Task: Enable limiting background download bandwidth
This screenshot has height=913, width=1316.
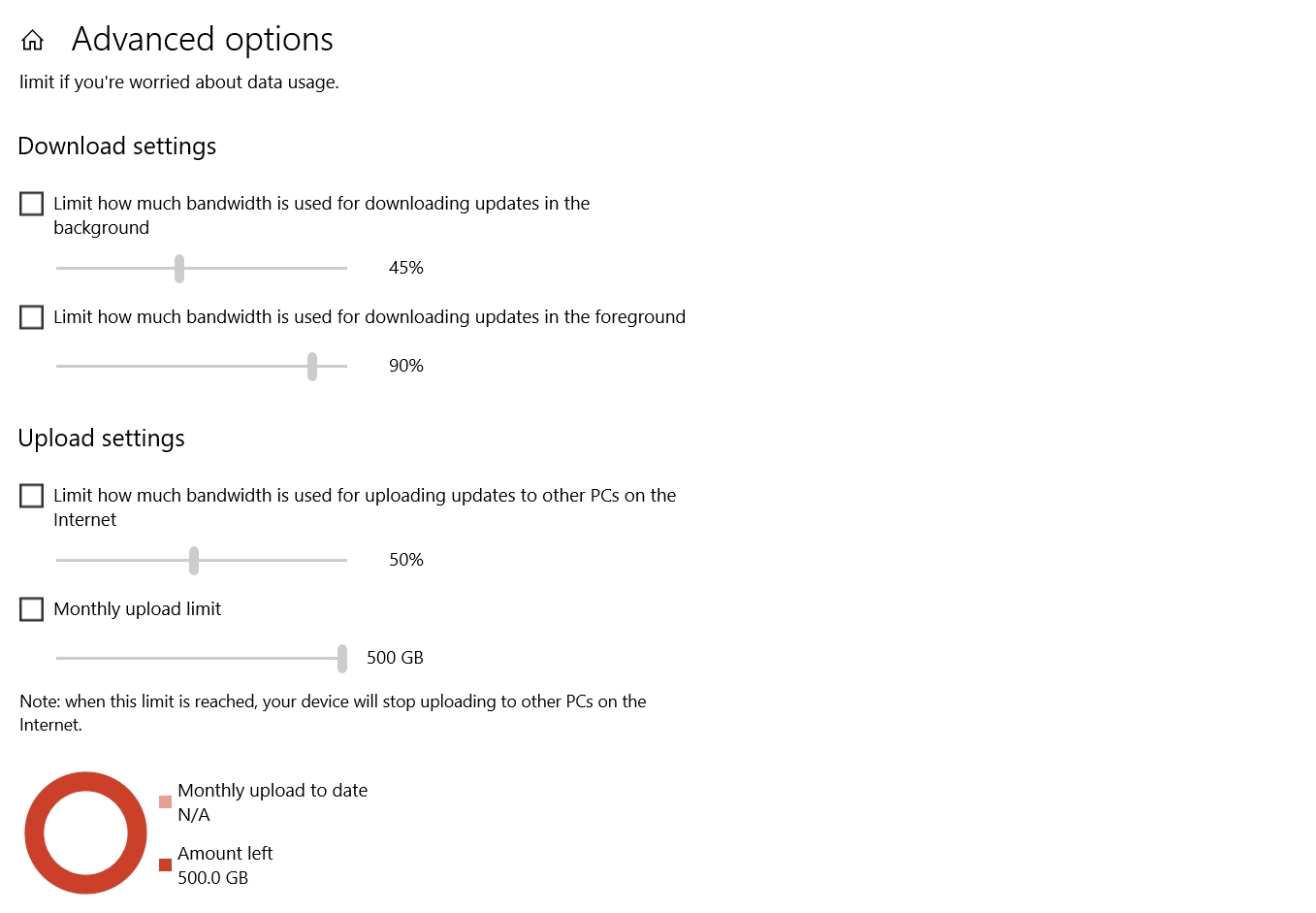Action: point(31,204)
